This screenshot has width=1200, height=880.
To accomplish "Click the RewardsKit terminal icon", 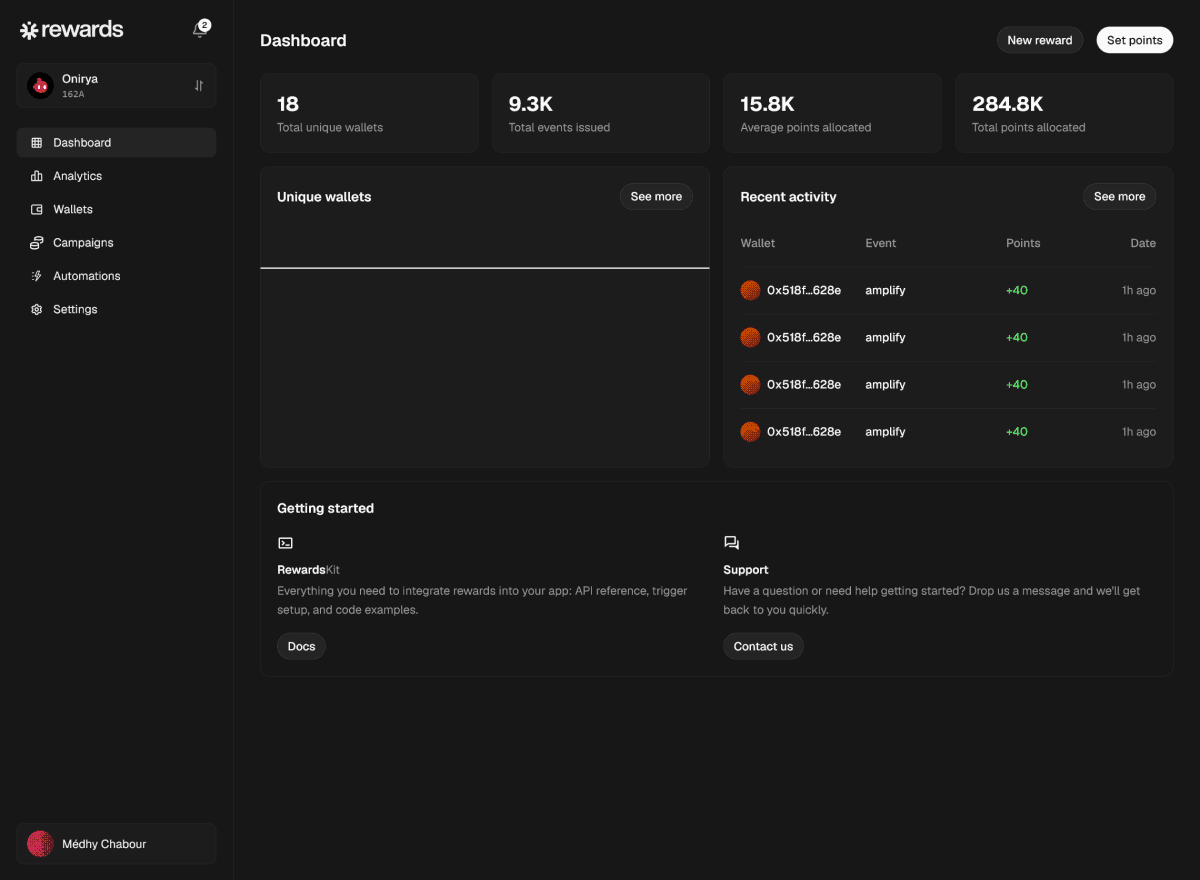I will coord(285,543).
